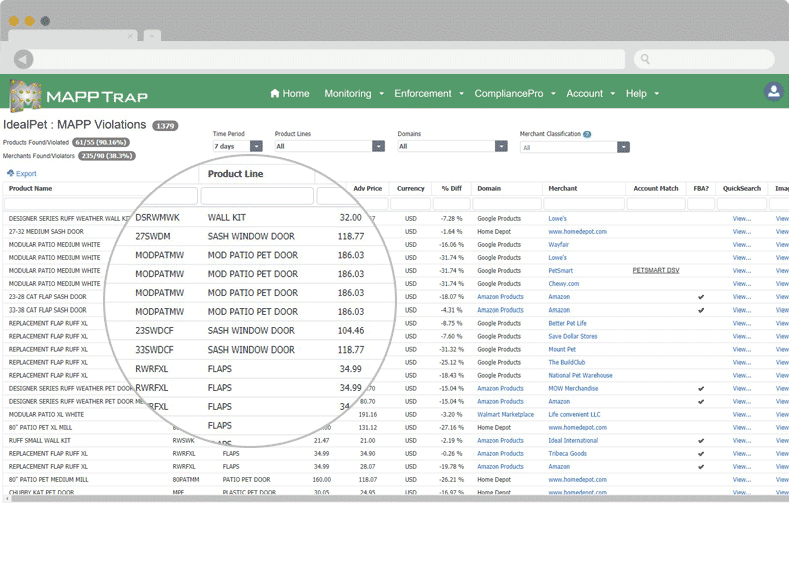Image resolution: width=789 pixels, height=565 pixels.
Task: Open Tribeca Goods merchant link
Action: tap(568, 454)
